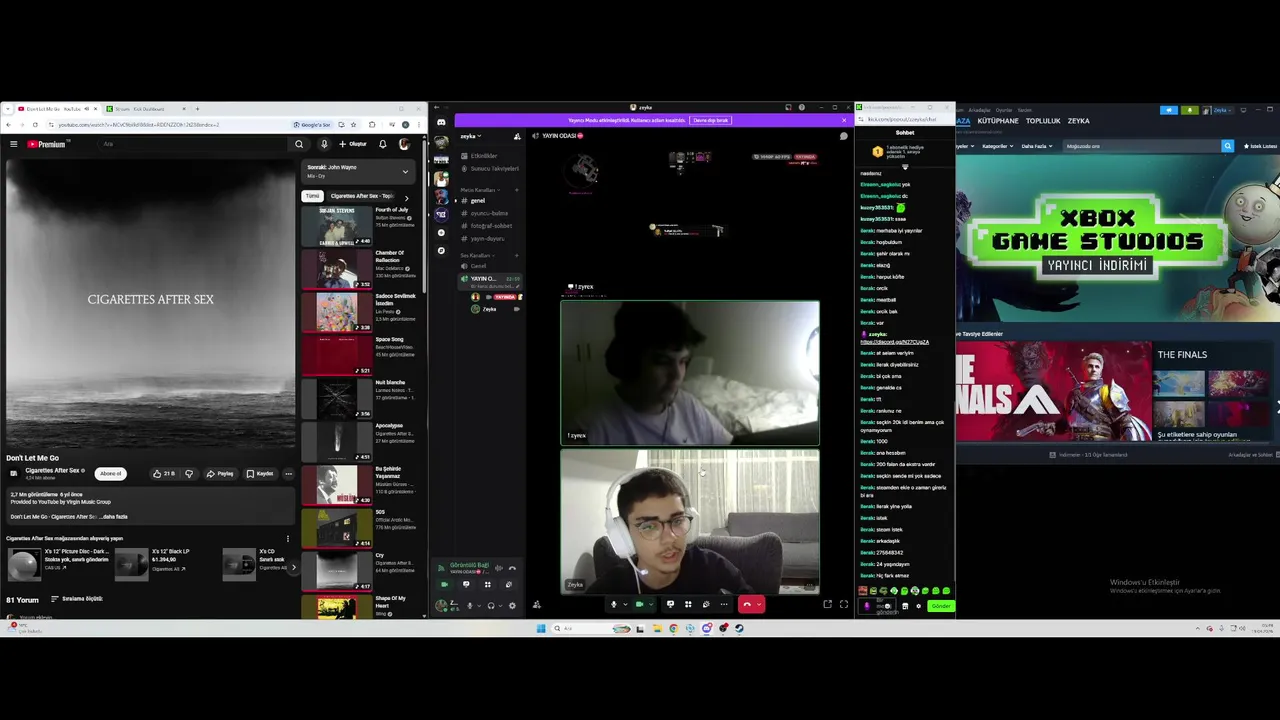
Task: Expand the Sonraki John Wayne queue panel
Action: click(x=405, y=171)
